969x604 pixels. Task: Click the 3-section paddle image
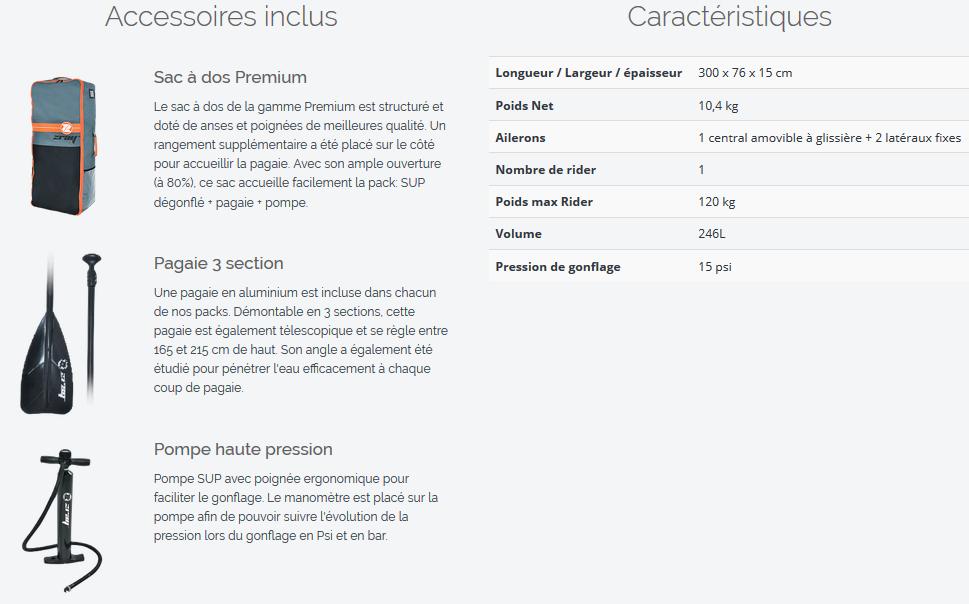point(61,333)
